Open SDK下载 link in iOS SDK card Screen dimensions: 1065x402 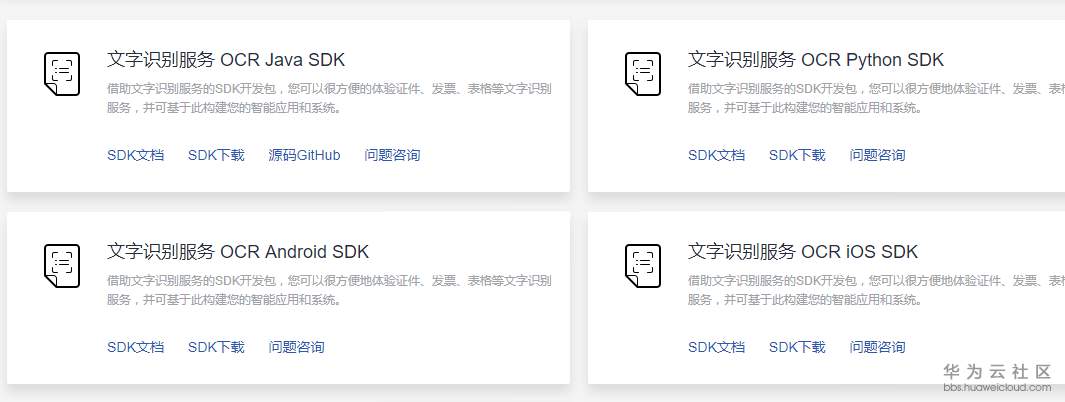click(797, 348)
